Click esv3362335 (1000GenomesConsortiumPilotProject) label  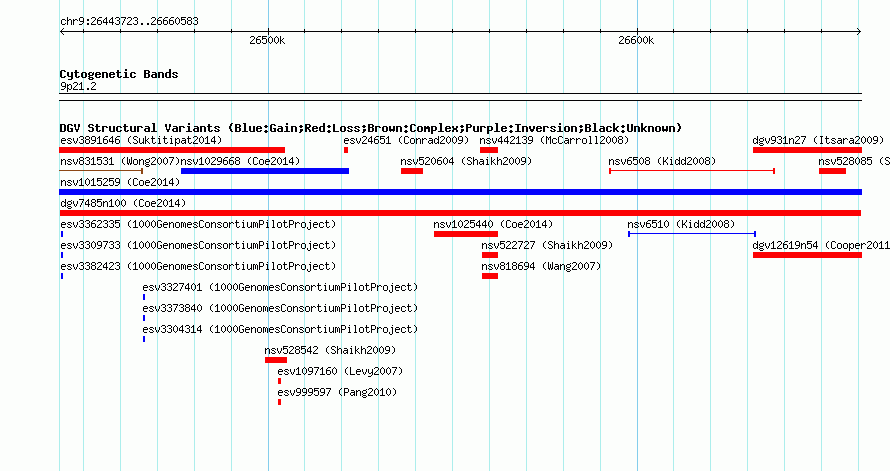(198, 224)
